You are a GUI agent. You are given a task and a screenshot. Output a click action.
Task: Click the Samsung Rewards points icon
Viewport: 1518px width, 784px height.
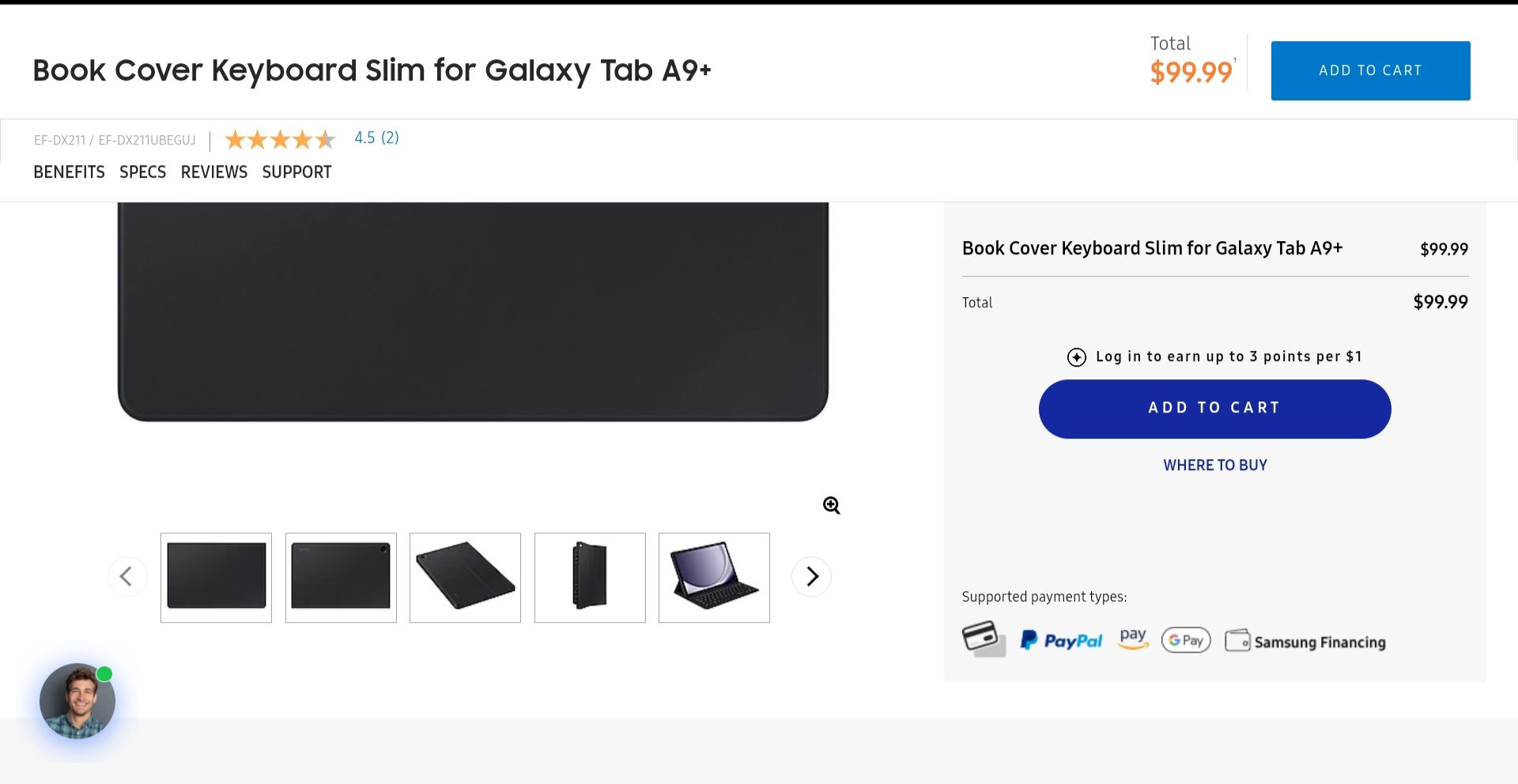point(1077,357)
